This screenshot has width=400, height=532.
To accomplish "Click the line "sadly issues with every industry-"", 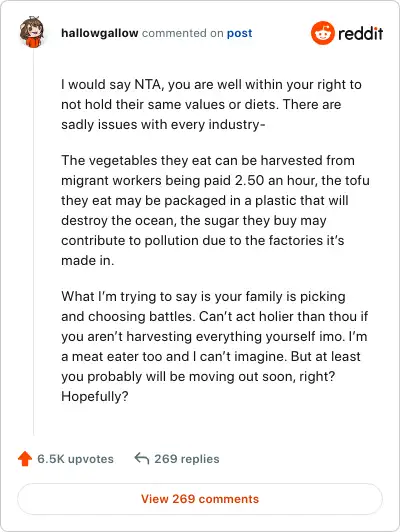I will point(163,125).
